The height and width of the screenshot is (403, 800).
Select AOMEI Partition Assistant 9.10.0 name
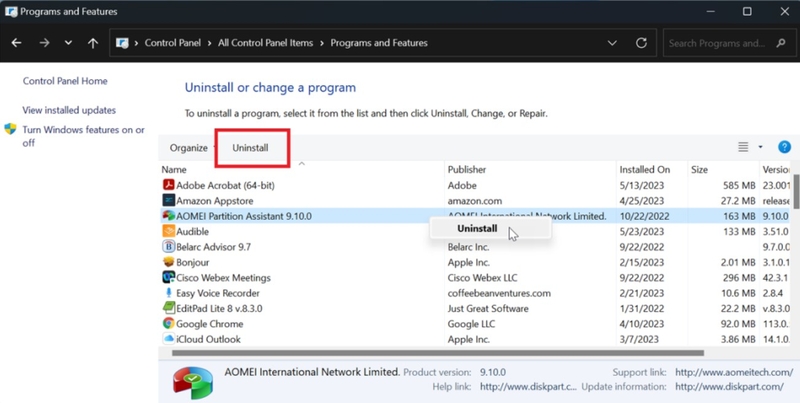244,216
